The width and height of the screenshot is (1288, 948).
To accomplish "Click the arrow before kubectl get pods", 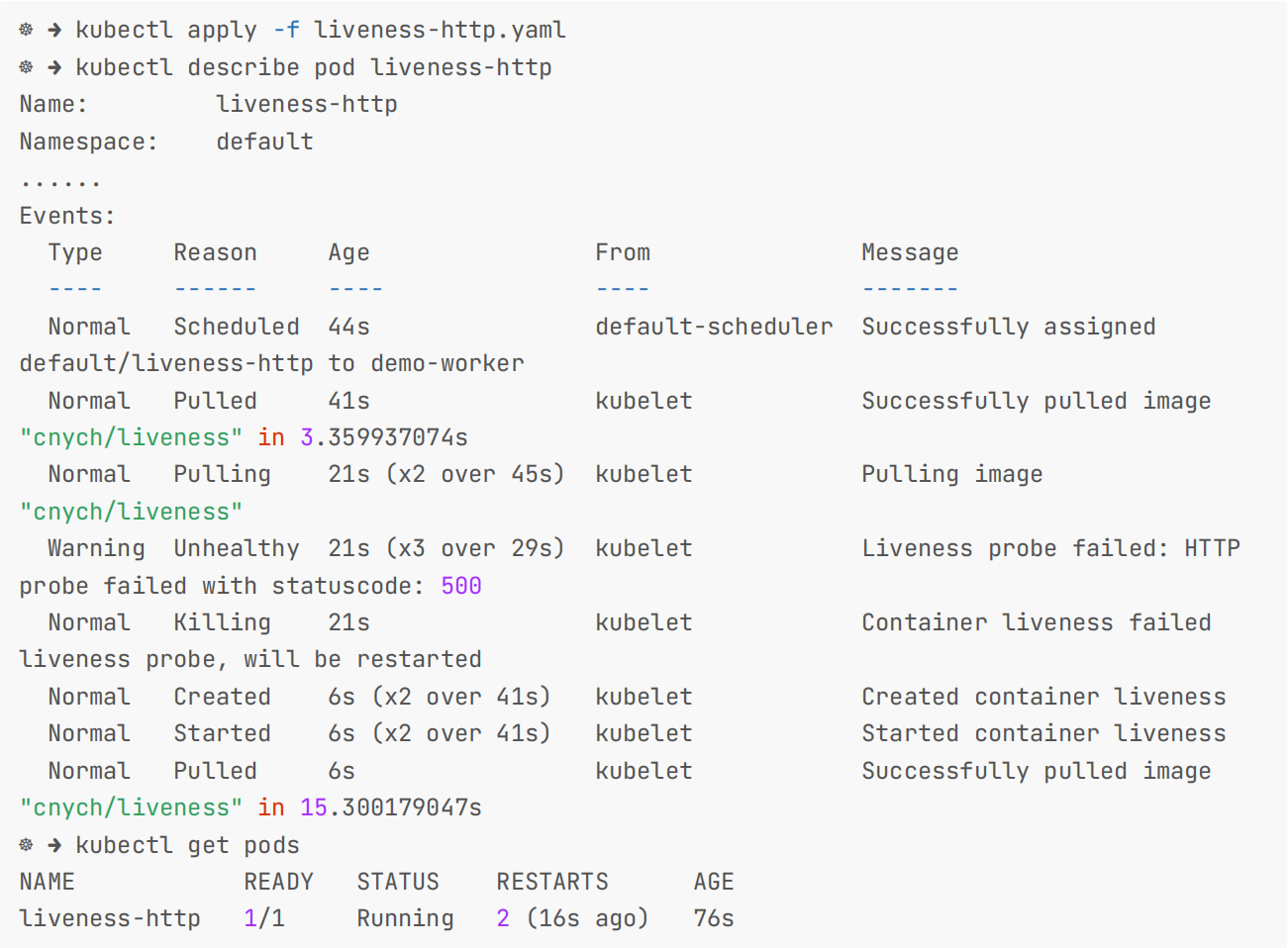I will click(54, 845).
